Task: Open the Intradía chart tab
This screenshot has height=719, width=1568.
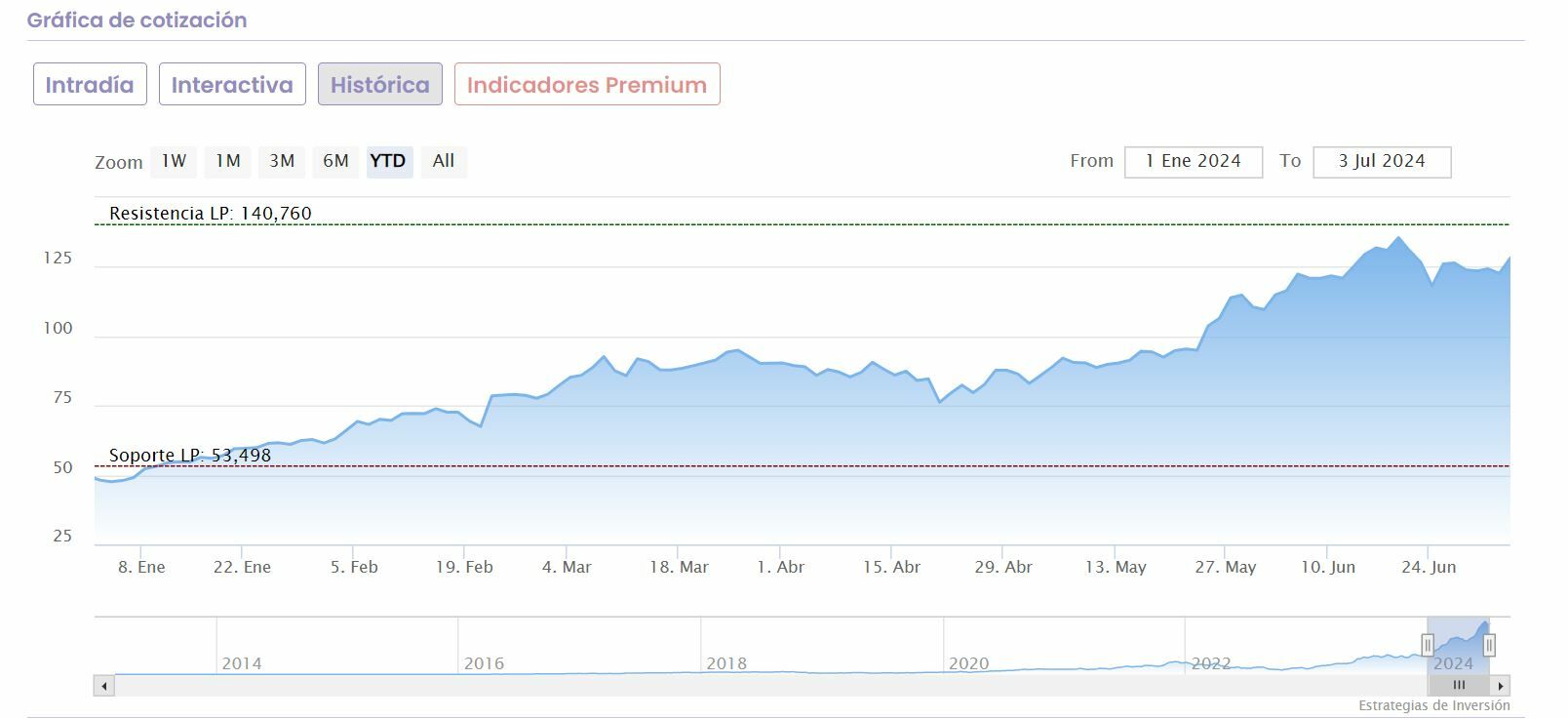Action: [x=90, y=85]
